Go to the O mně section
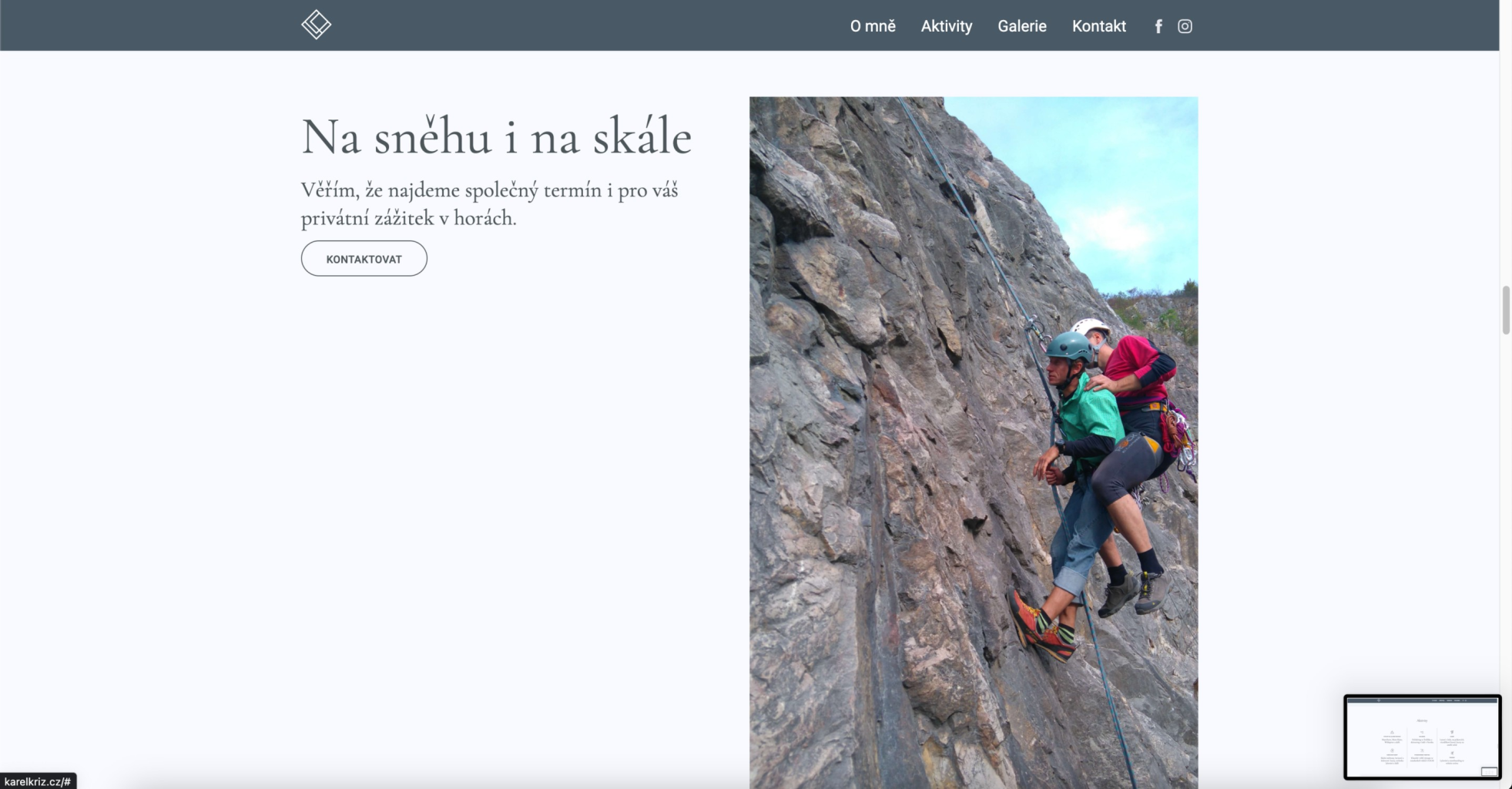The width and height of the screenshot is (1512, 789). (873, 26)
